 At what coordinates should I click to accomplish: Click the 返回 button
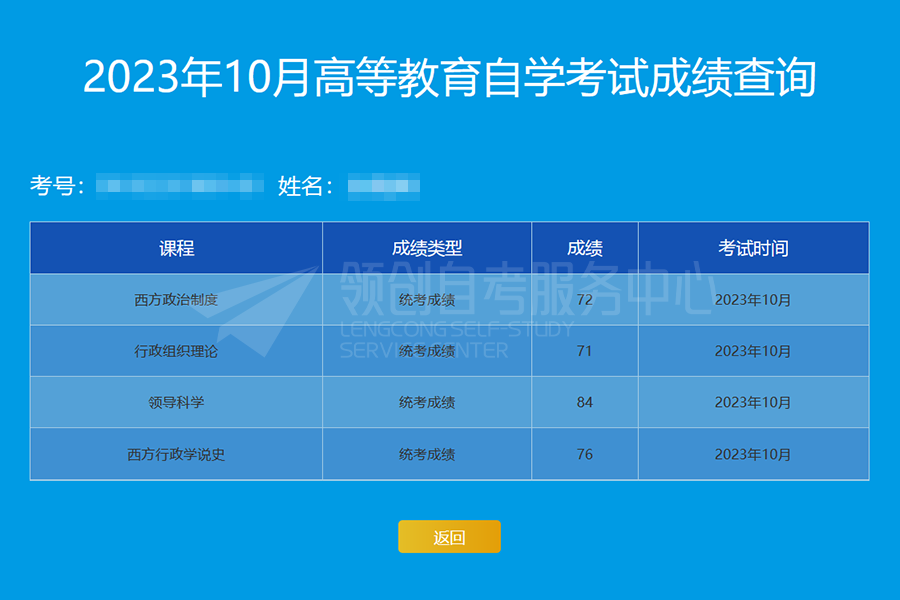coord(449,537)
